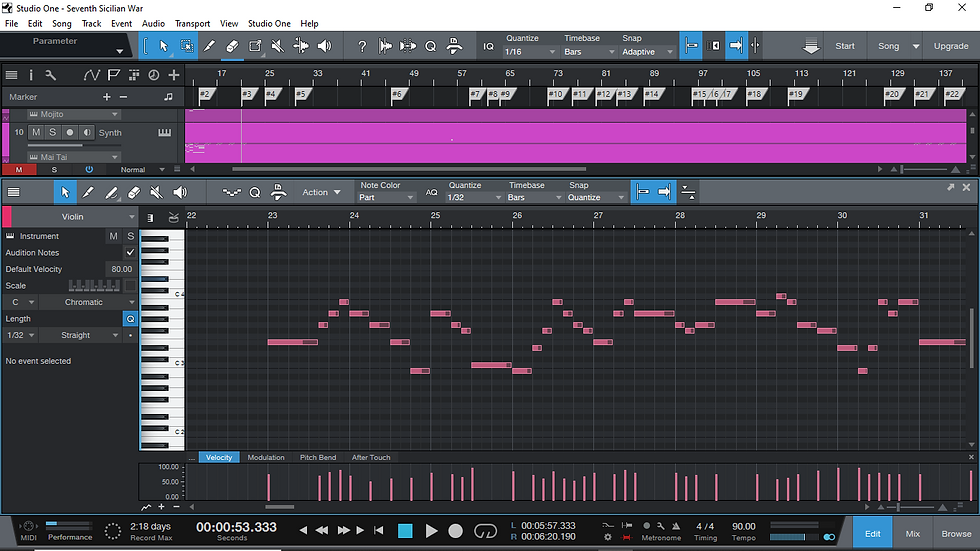Open the editor Quantize 1/32 dropdown

[x=474, y=197]
